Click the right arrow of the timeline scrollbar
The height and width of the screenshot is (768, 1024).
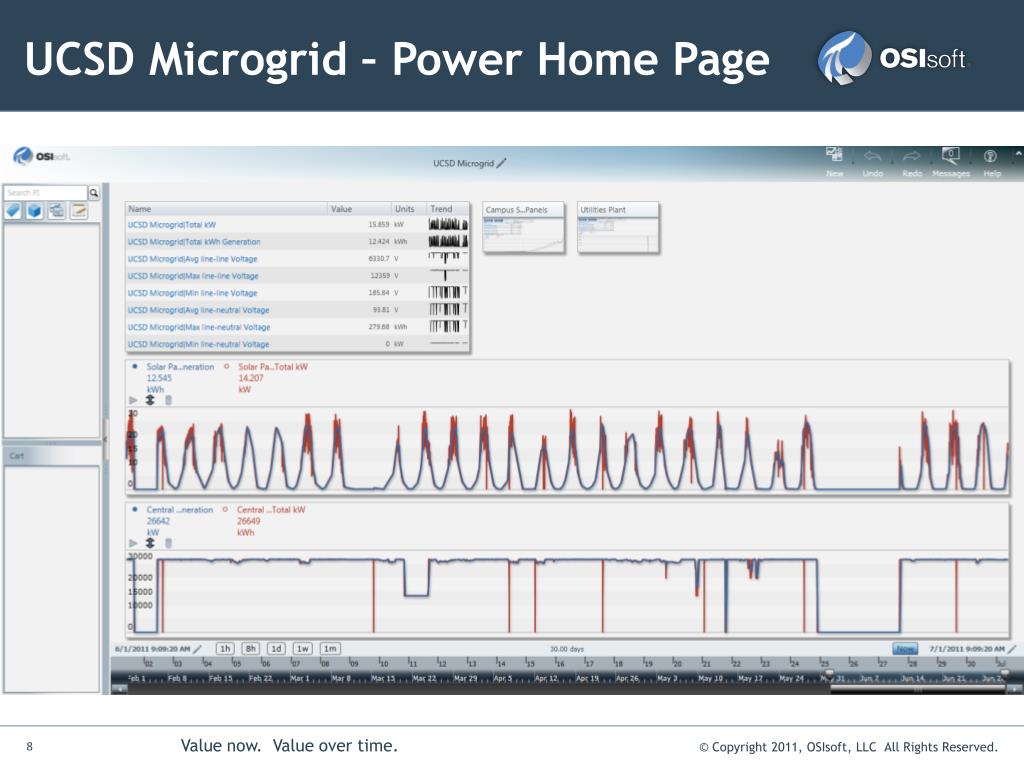coord(1014,688)
